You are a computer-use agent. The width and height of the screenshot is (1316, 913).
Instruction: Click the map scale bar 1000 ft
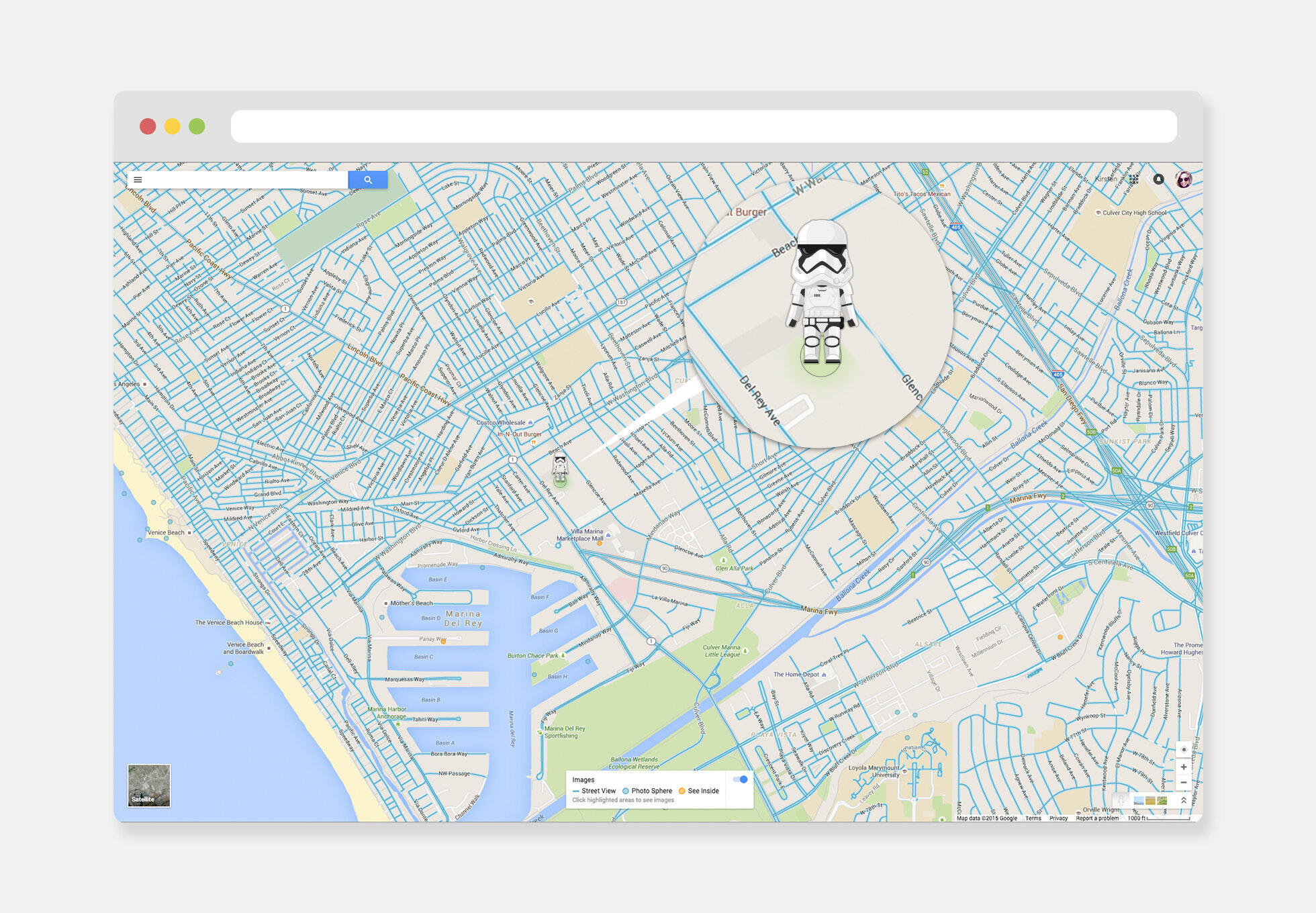click(1158, 818)
